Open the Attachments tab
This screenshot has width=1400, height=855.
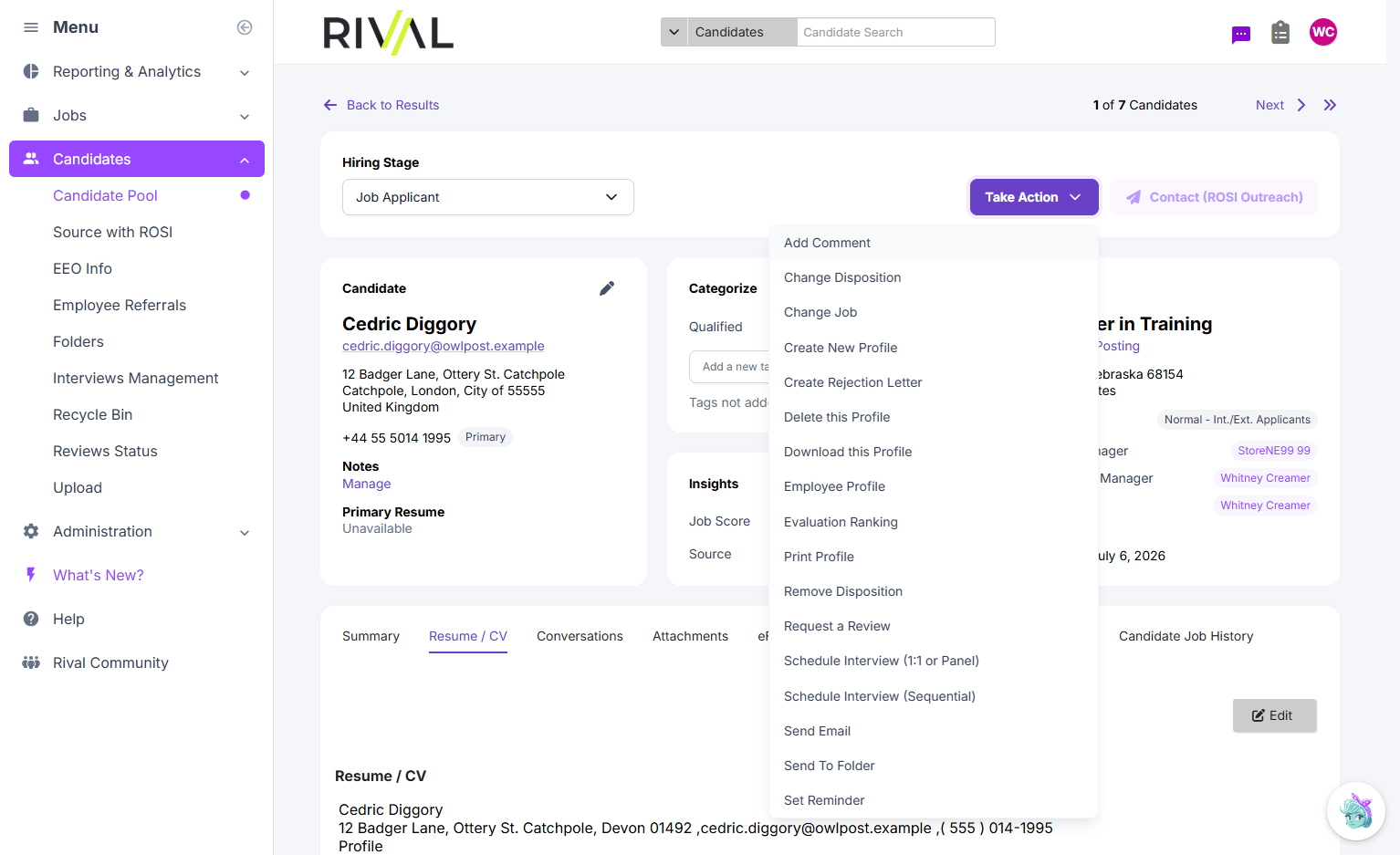pyautogui.click(x=690, y=636)
